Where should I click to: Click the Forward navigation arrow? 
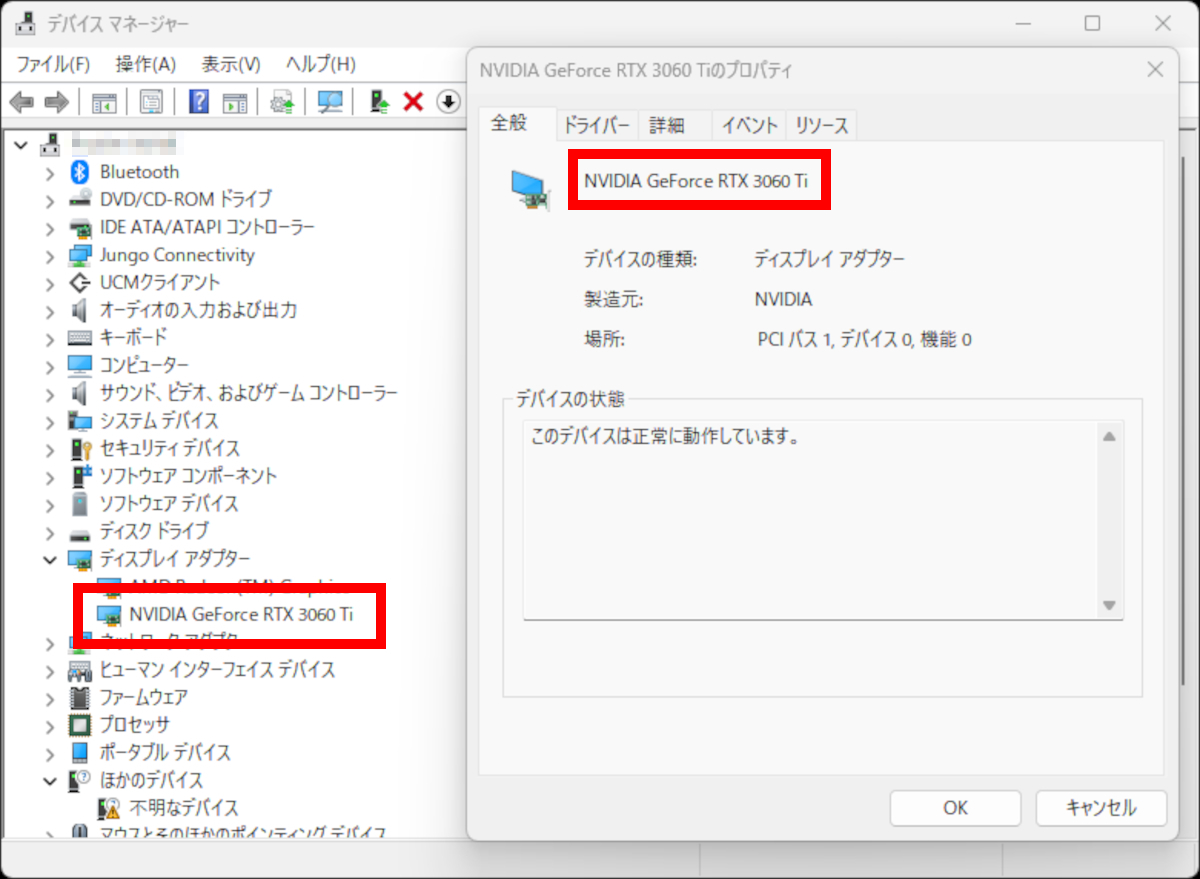pos(55,101)
